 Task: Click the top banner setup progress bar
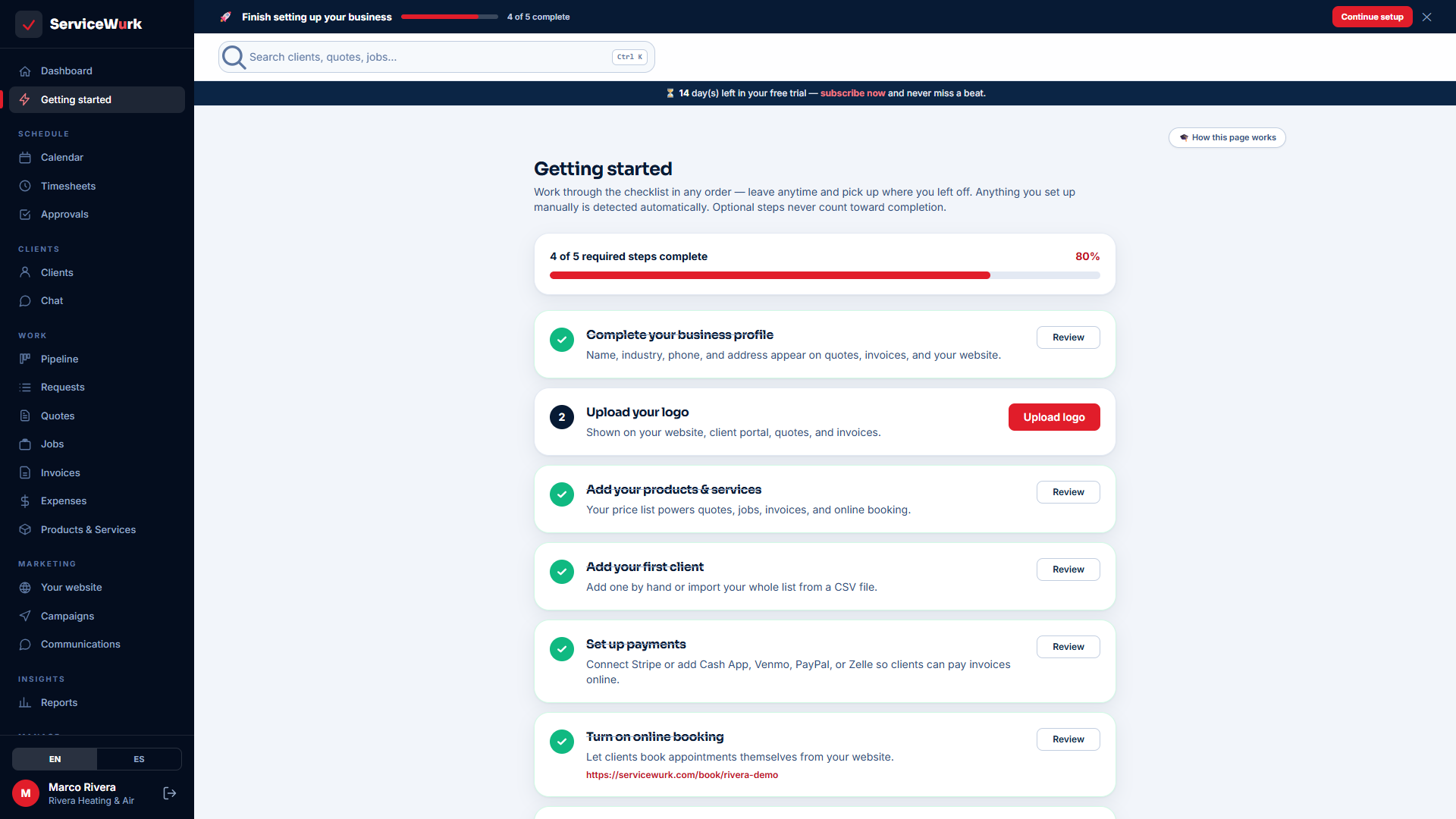(x=450, y=17)
